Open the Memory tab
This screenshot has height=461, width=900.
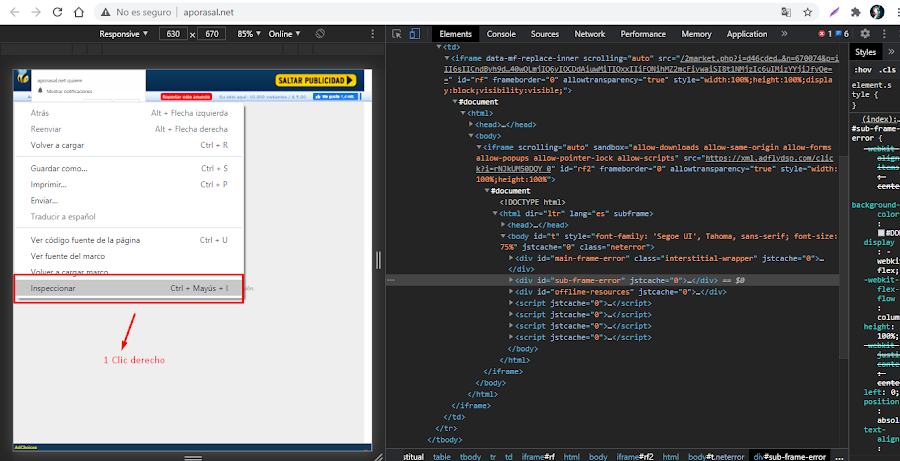point(696,34)
